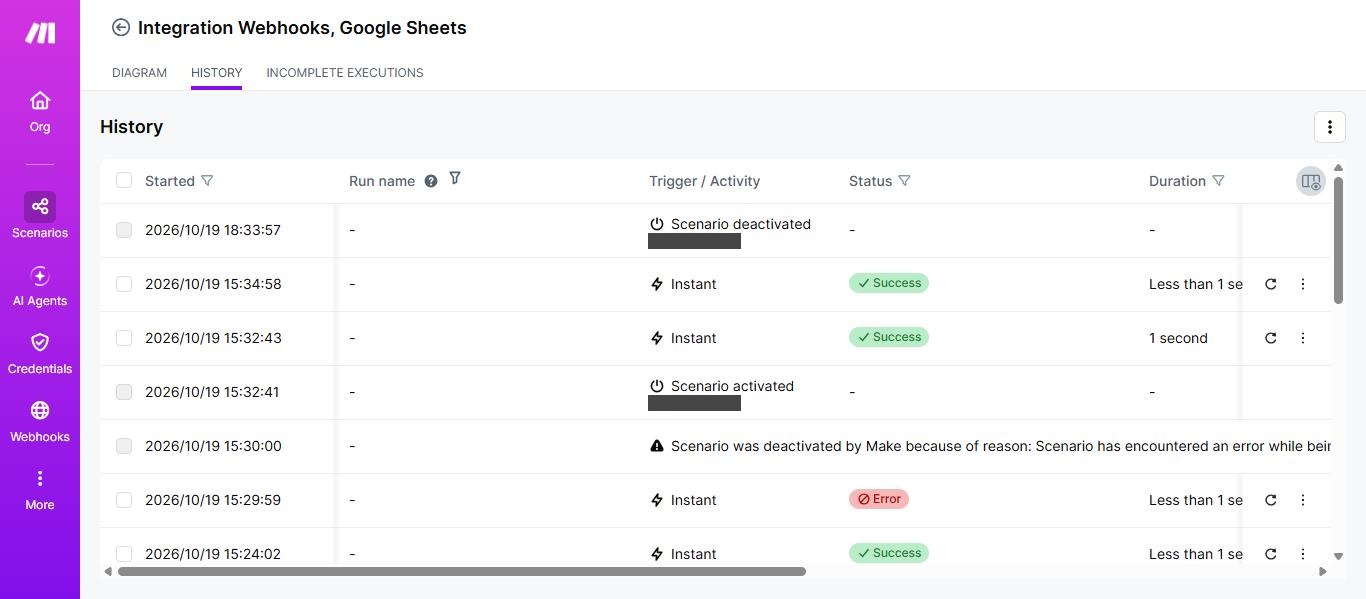This screenshot has height=599, width=1366.
Task: Click the Success badge in the 15:32:43 row
Action: point(889,337)
